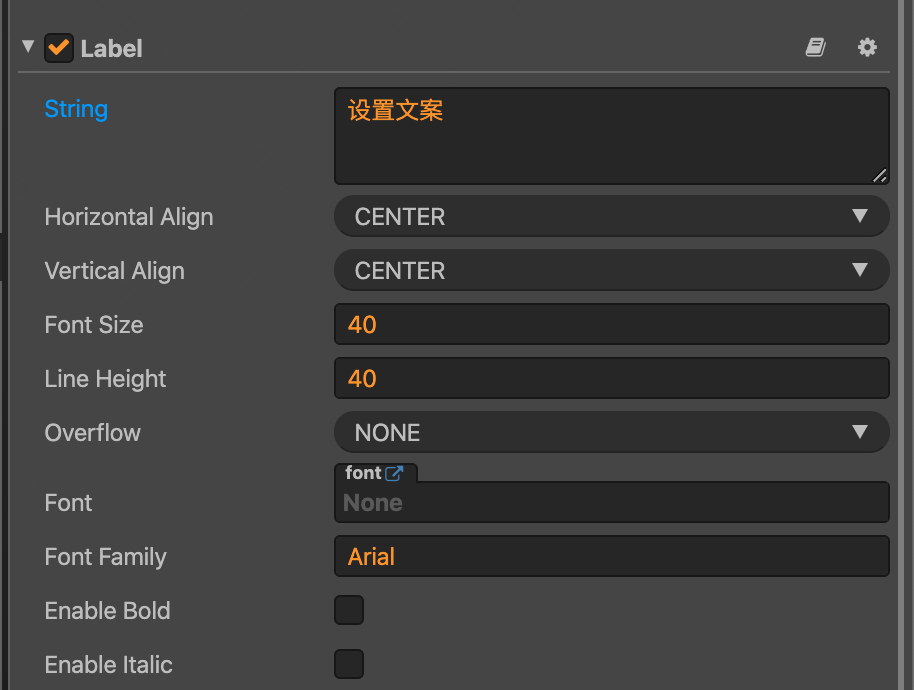Enable the Italic checkbox
Image resolution: width=914 pixels, height=690 pixels.
[x=349, y=664]
